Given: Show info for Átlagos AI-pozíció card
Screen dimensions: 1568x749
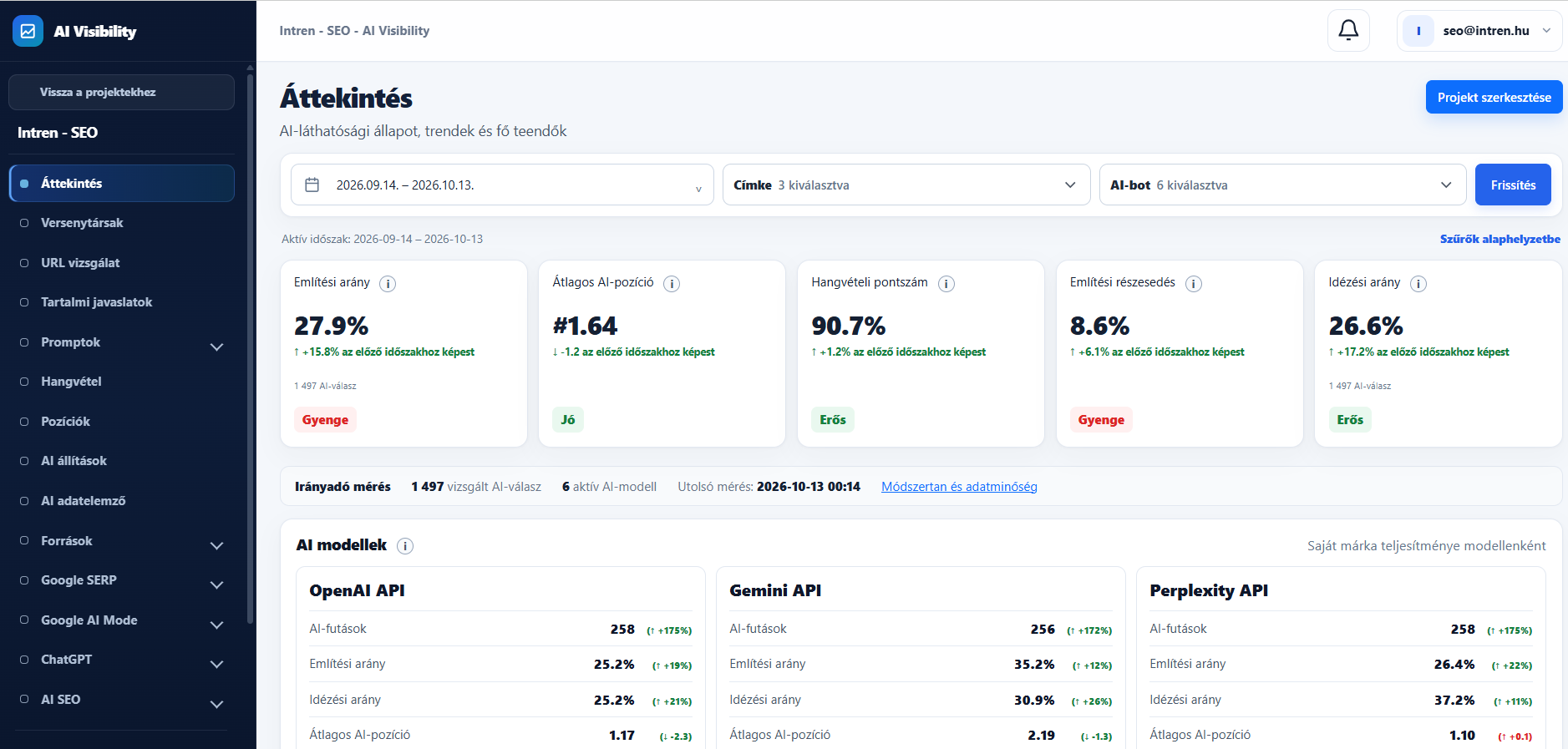Looking at the screenshot, I should (x=672, y=284).
